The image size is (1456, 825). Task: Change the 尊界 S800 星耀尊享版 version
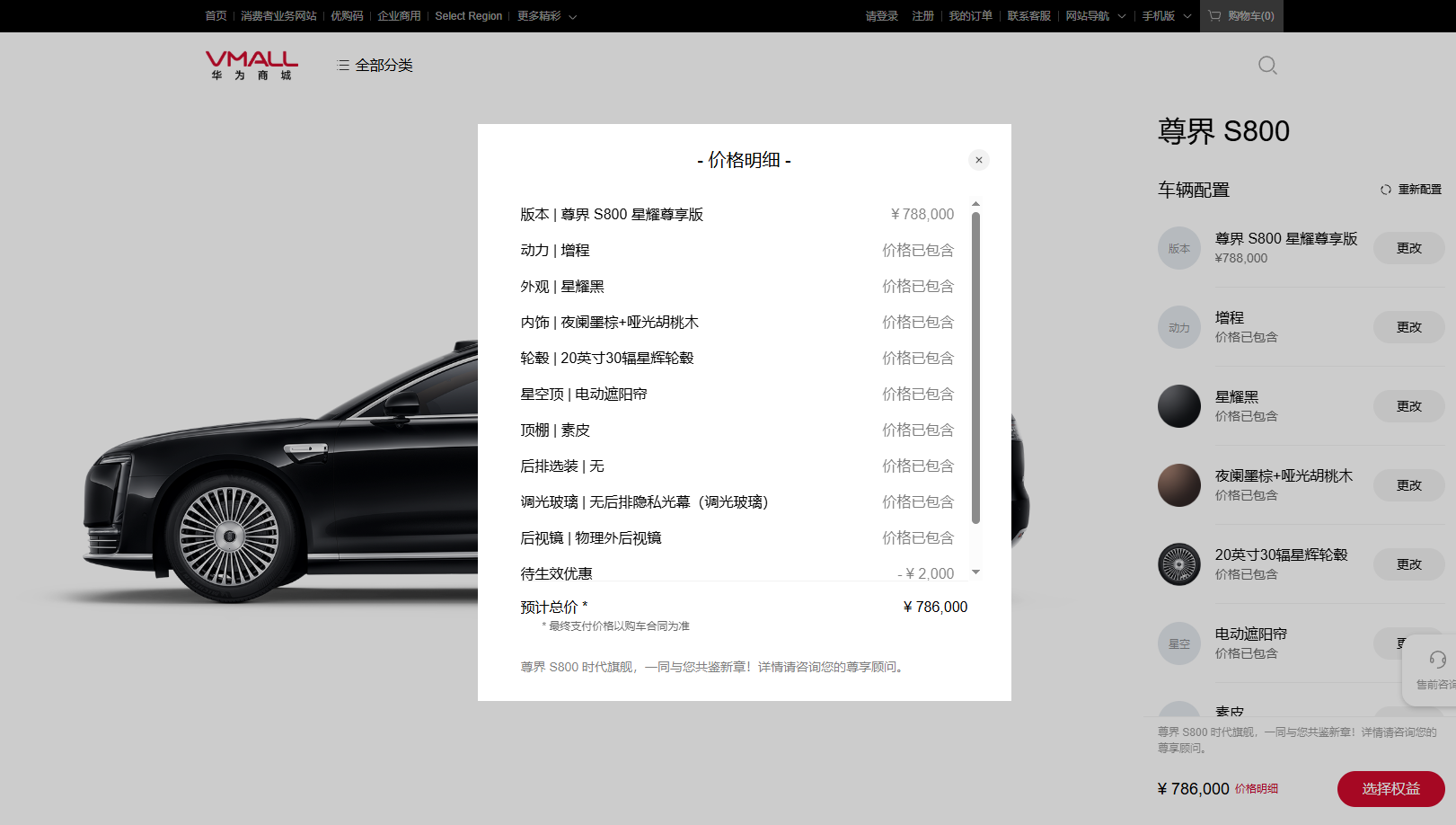(1407, 248)
